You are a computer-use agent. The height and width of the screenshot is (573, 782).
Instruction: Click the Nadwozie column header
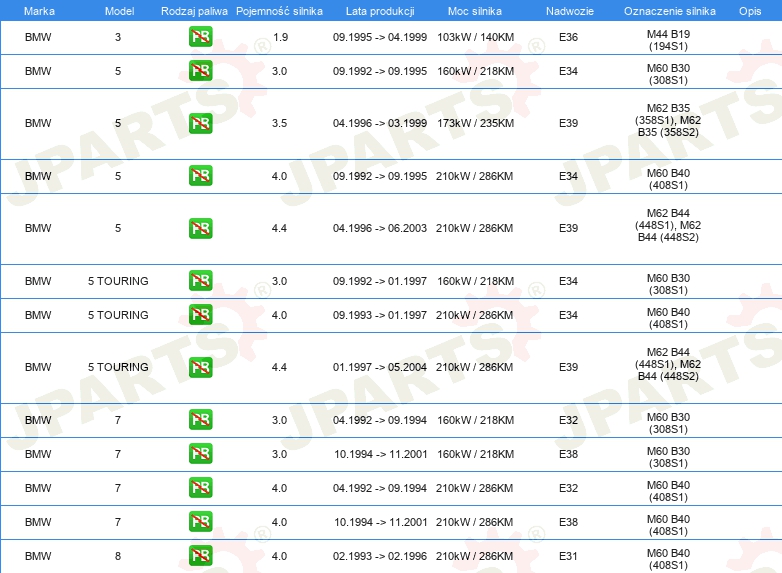570,11
